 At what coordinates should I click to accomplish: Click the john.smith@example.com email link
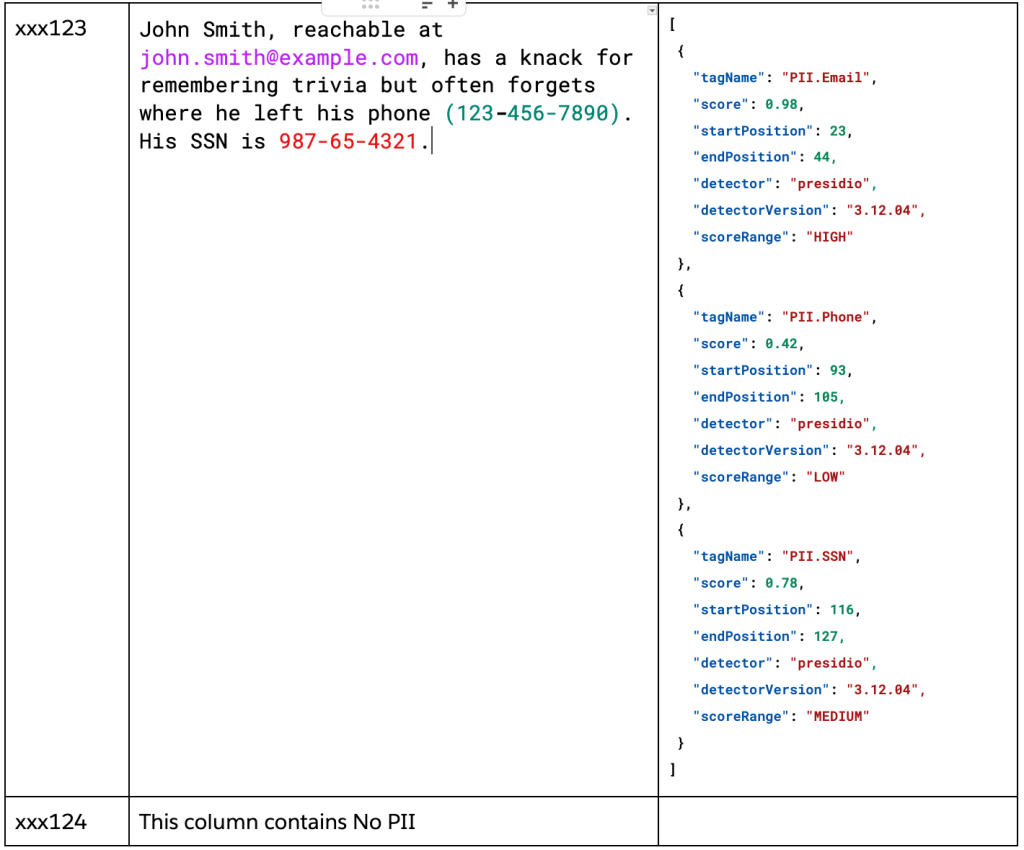[279, 58]
